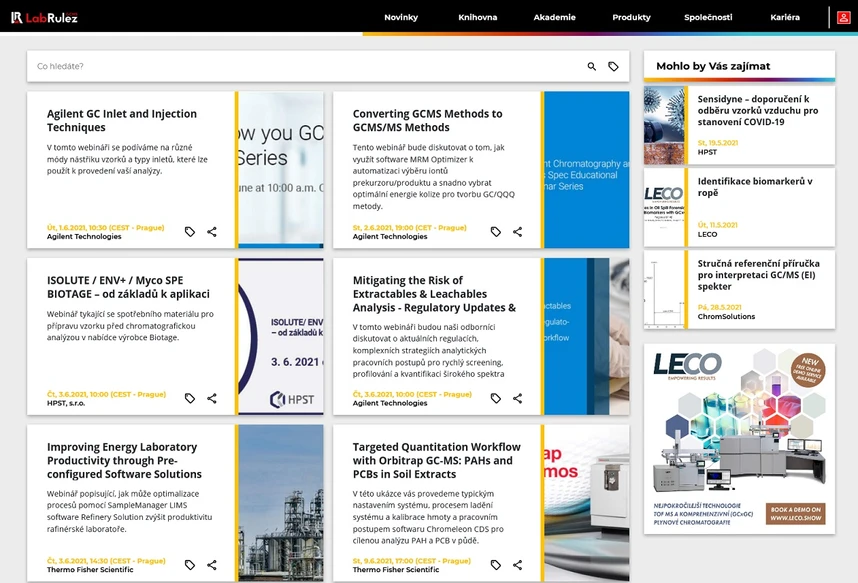Viewport: 858px width, 583px height.
Task: Click tag icon on Targeted Quantitation Workflow card
Action: (496, 564)
